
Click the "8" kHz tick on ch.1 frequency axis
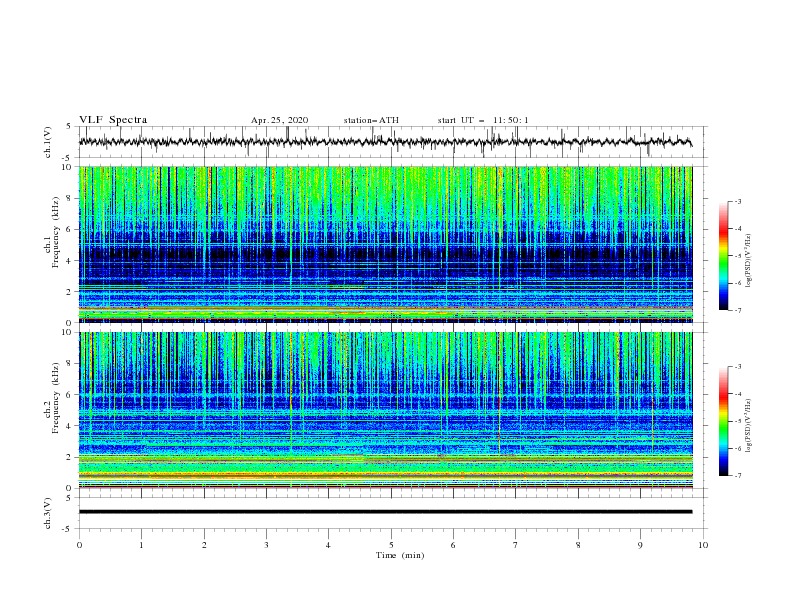click(x=69, y=198)
